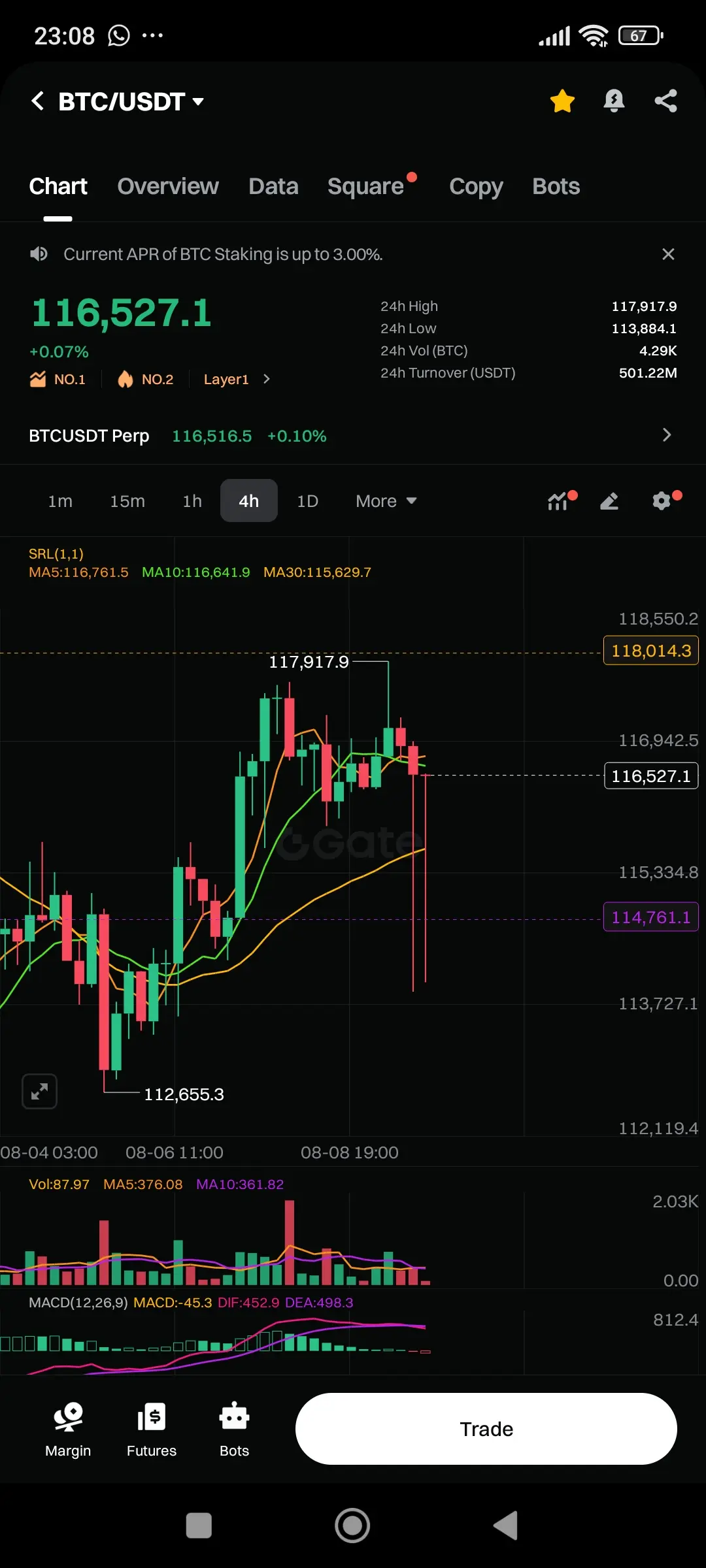The width and height of the screenshot is (706, 1568).
Task: Open Futures trading
Action: [152, 1429]
